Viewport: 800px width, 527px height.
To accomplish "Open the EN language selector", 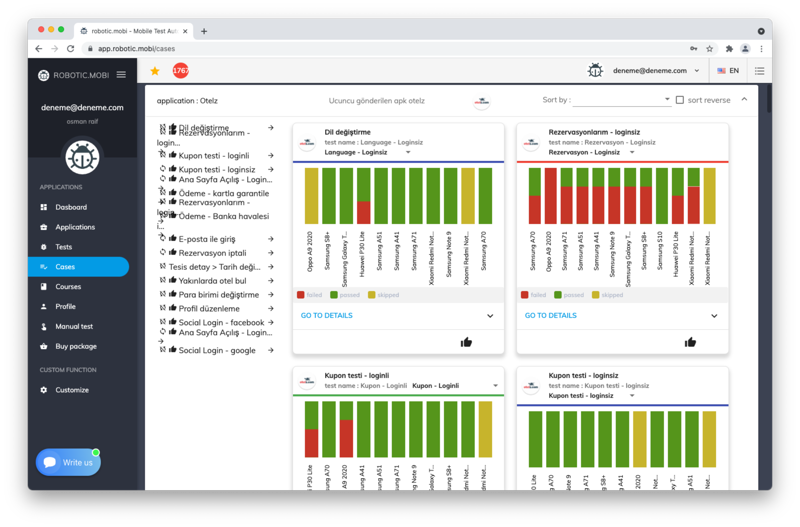I will tap(728, 71).
